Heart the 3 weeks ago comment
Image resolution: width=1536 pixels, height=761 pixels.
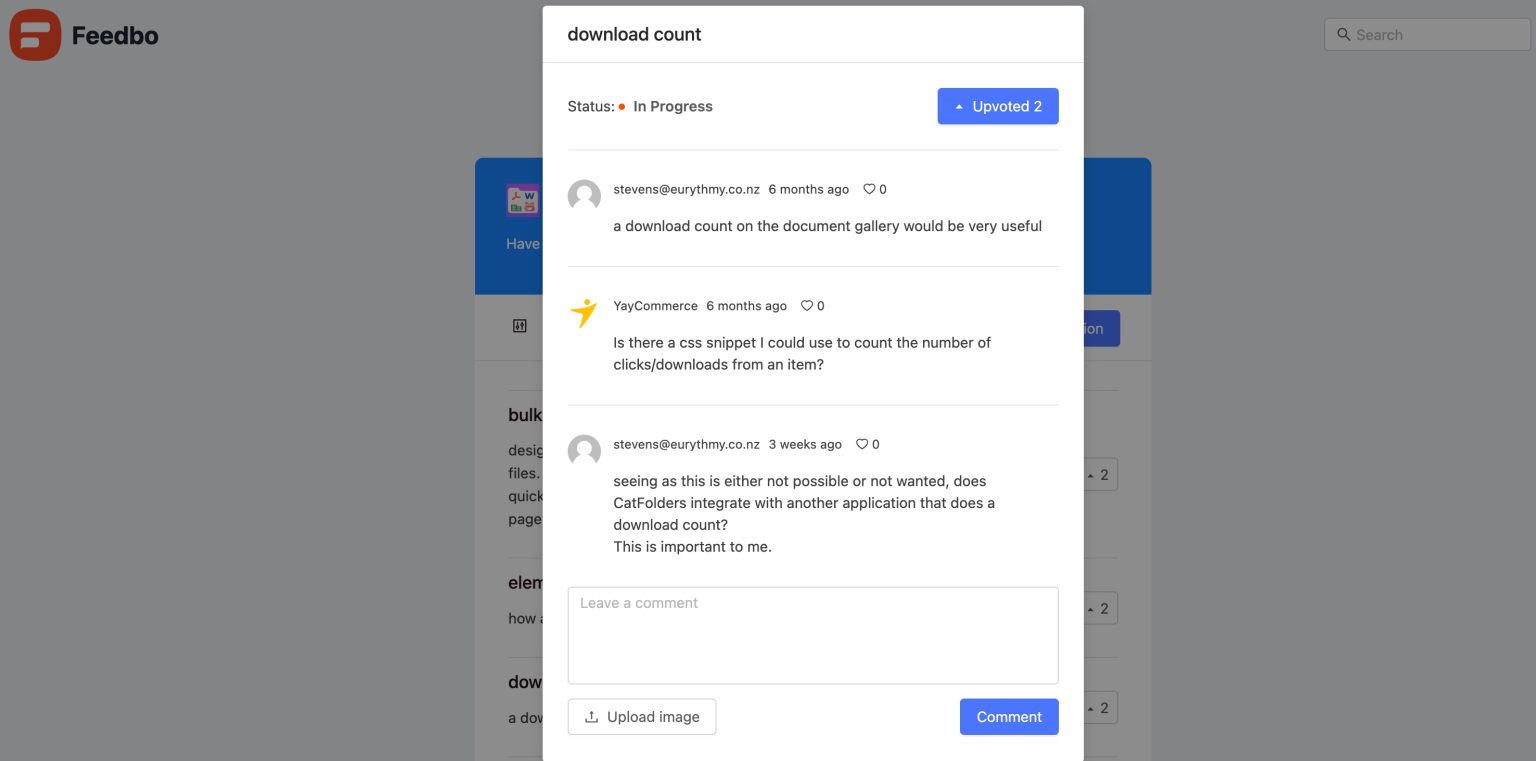(862, 444)
